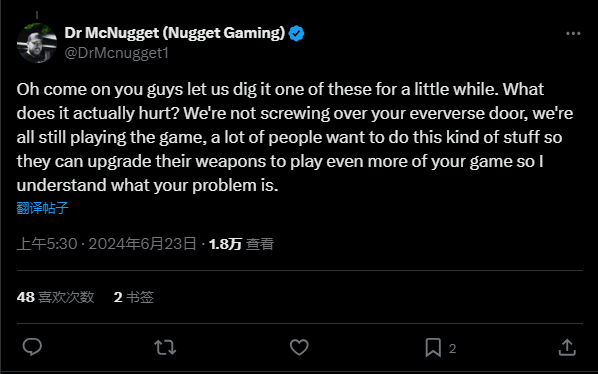Toggle the bookmark icon
Image resolution: width=598 pixels, height=374 pixels.
pos(433,347)
